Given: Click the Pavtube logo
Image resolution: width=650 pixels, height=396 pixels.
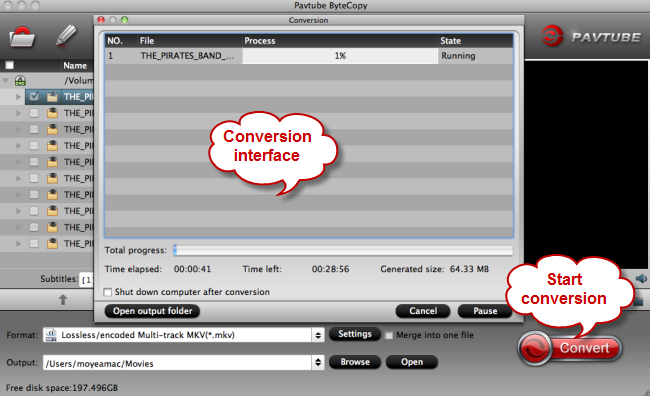Looking at the screenshot, I should tap(592, 36).
